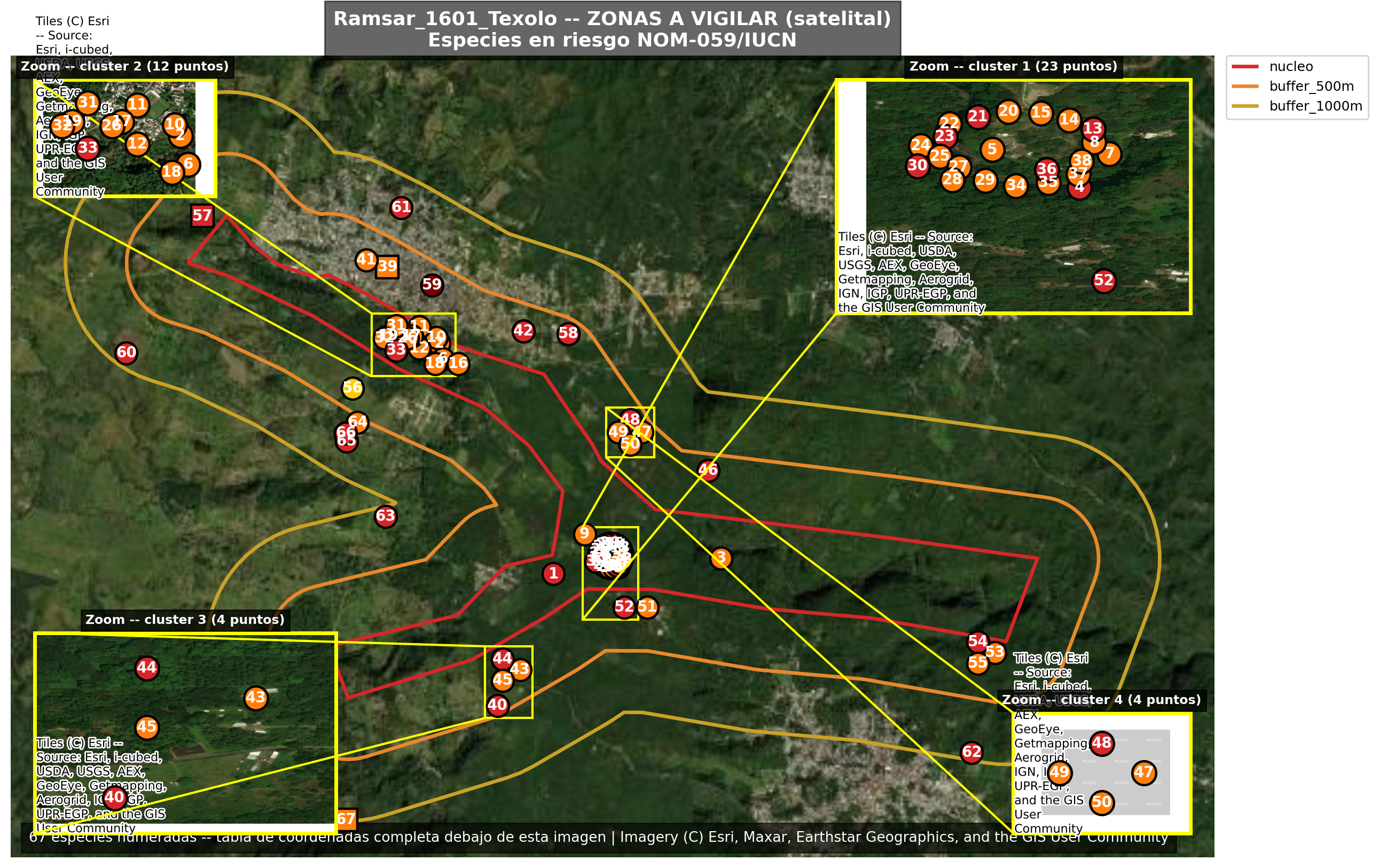
Task: Click red marker 62
Action: pyautogui.click(x=972, y=752)
